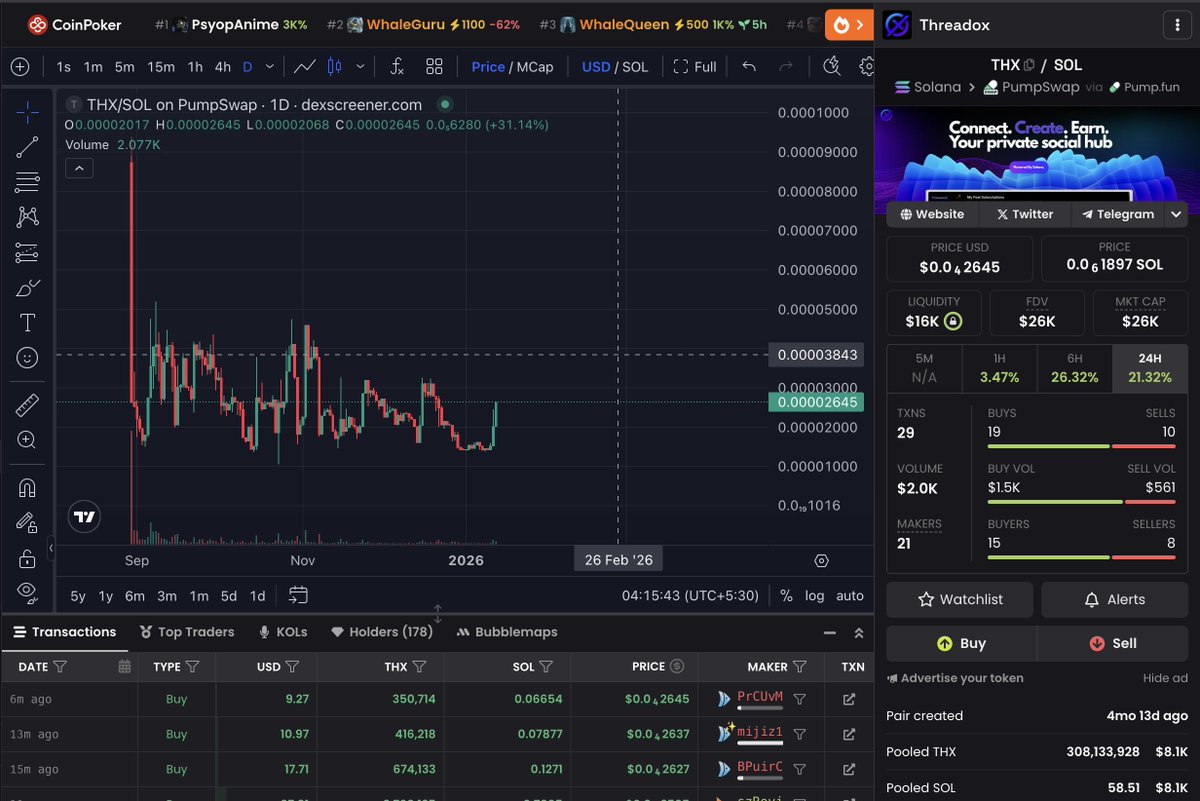Open the emoji icons tool
Viewport: 1200px width, 801px height.
pos(27,358)
